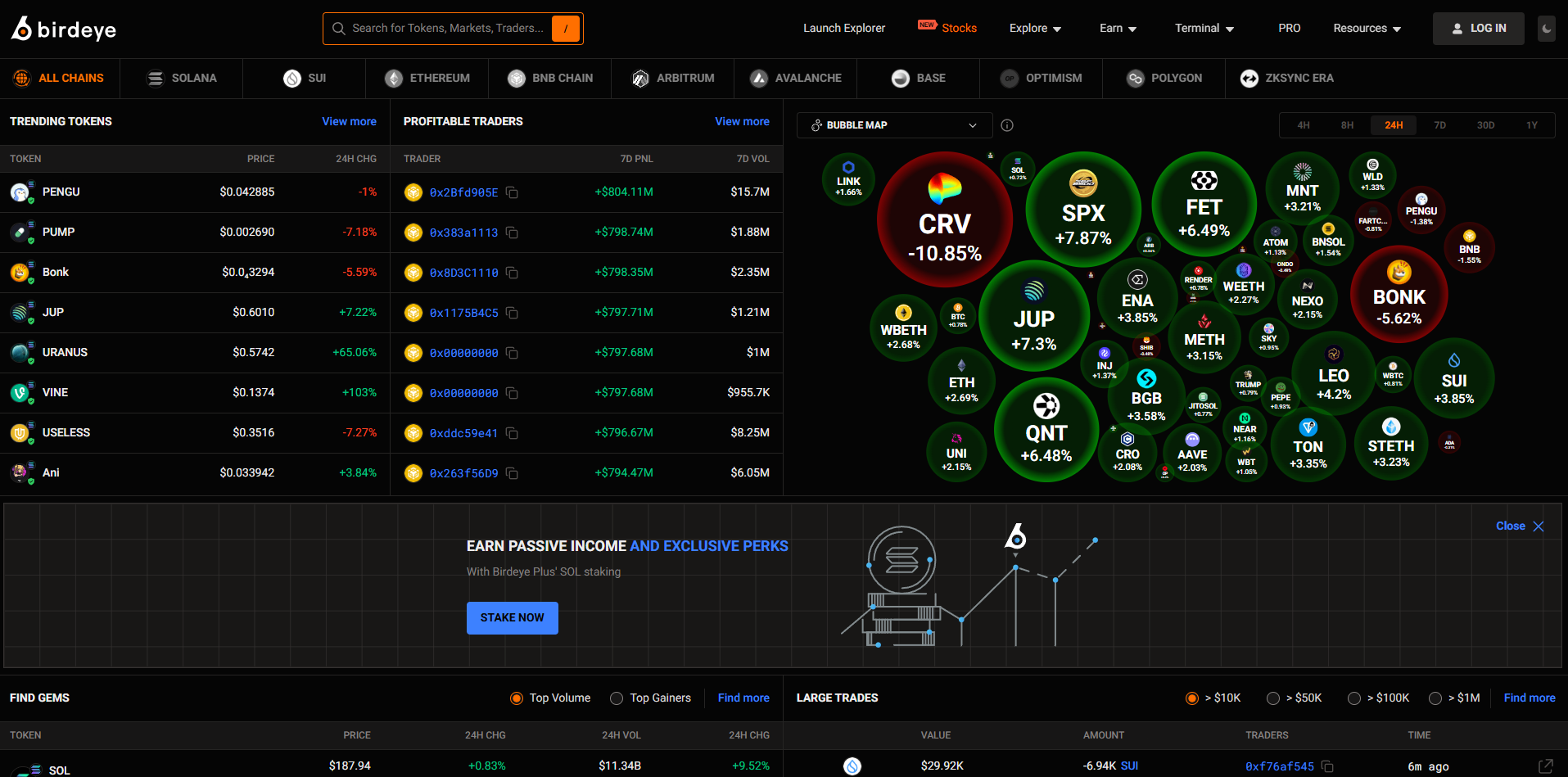The height and width of the screenshot is (777, 1568).
Task: Expand the Resources menu
Action: coord(1367,29)
